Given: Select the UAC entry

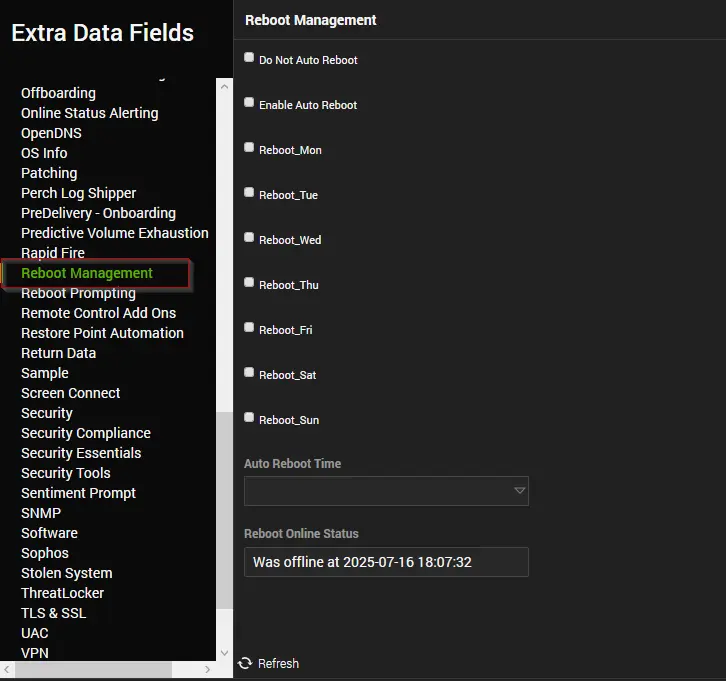Looking at the screenshot, I should 35,633.
